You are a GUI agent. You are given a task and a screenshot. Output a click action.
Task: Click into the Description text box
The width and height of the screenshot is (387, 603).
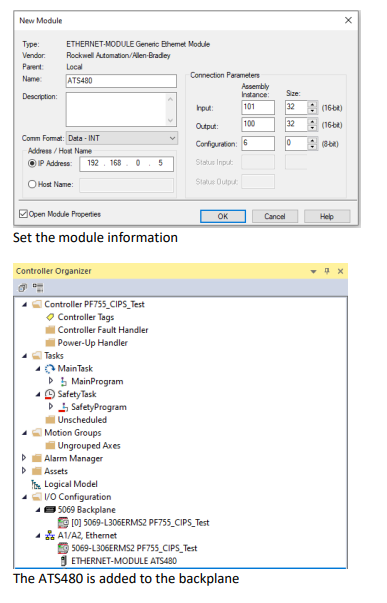(x=121, y=109)
